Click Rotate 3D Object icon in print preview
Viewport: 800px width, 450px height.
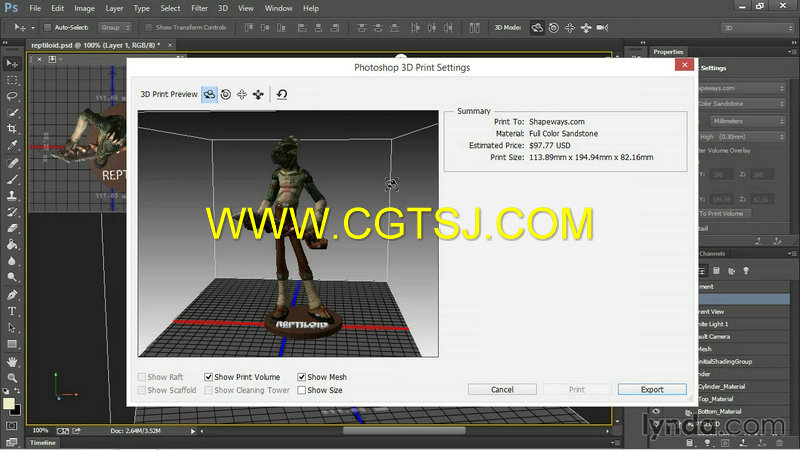[x=209, y=94]
